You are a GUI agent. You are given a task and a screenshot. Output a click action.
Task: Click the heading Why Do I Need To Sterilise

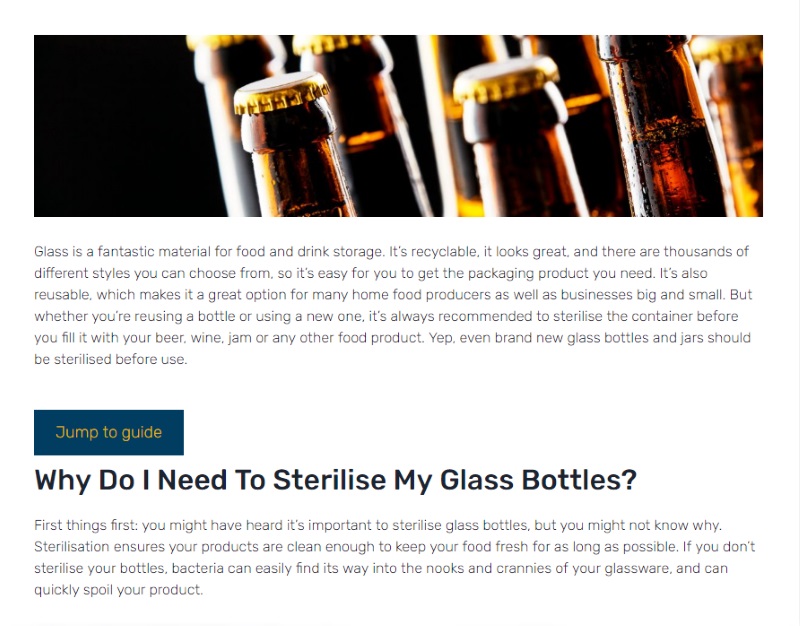click(x=335, y=480)
